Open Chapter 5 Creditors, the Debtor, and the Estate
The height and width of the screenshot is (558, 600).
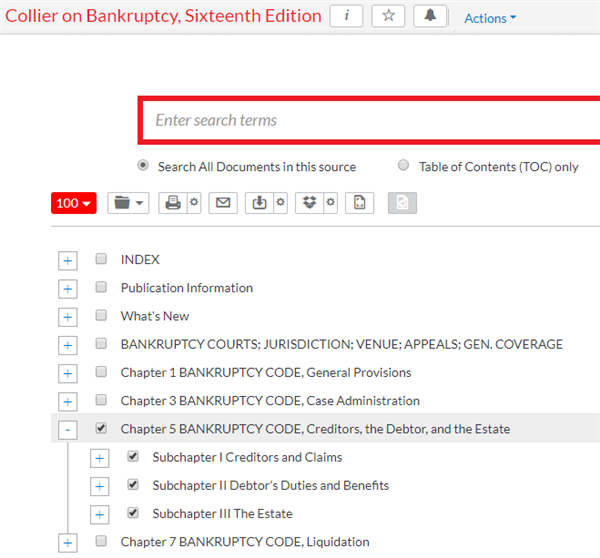click(x=315, y=429)
